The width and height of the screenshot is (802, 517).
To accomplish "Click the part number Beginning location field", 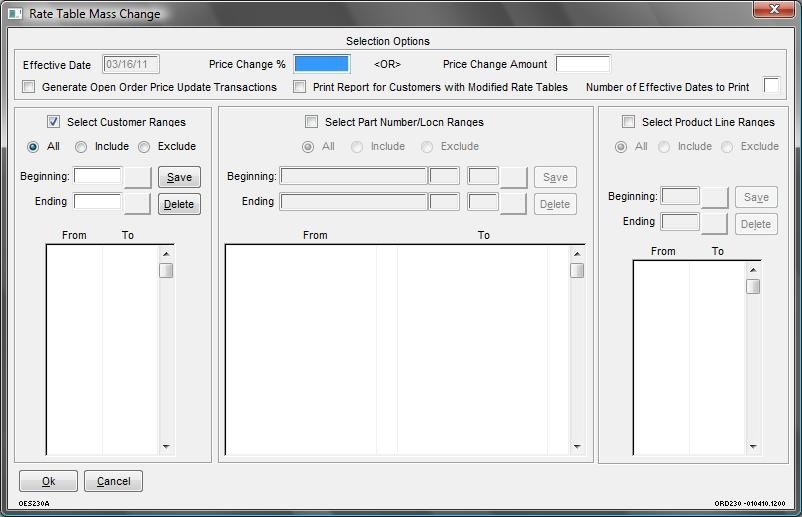I will tap(444, 176).
